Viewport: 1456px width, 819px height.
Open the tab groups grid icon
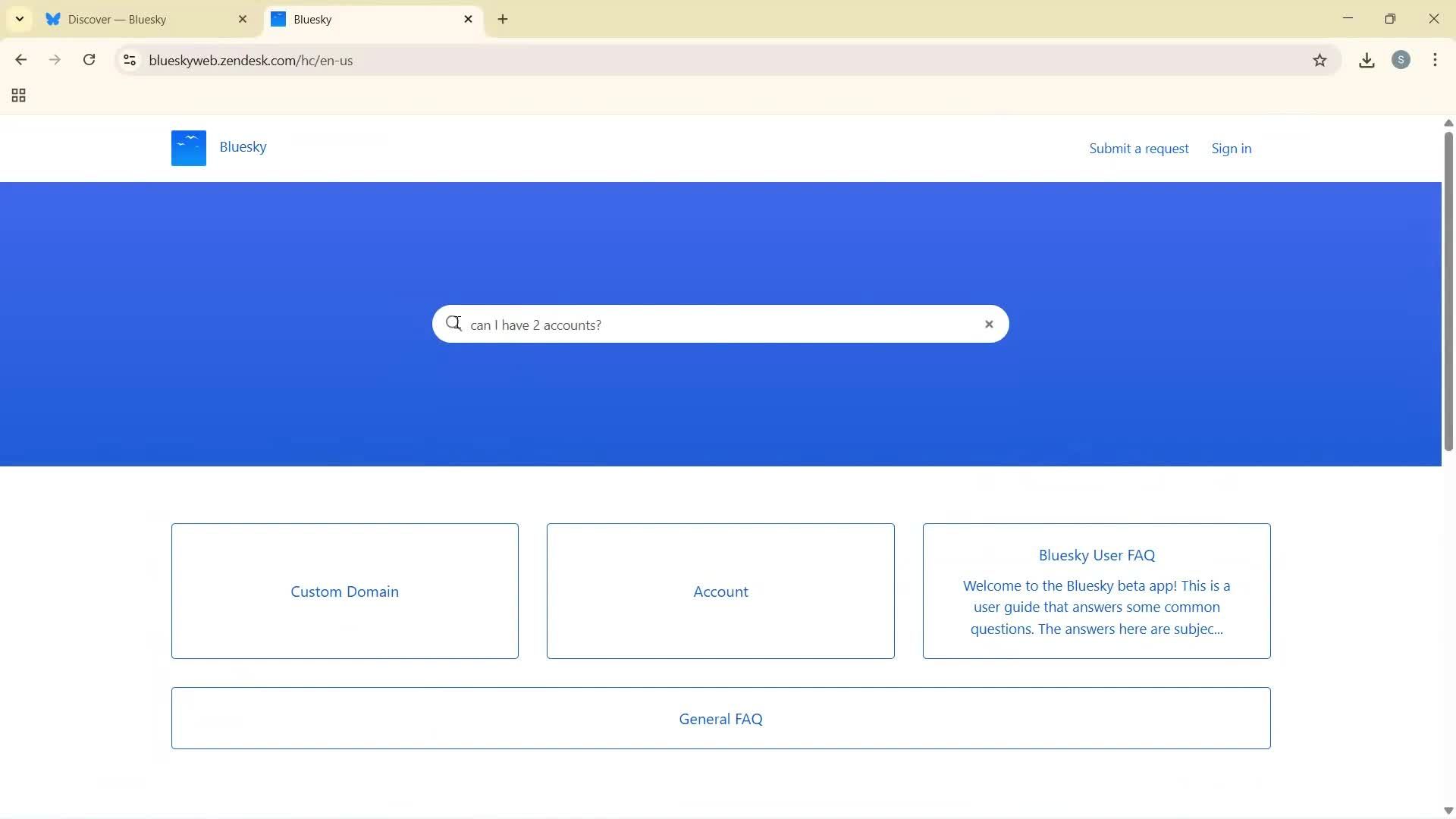point(17,96)
